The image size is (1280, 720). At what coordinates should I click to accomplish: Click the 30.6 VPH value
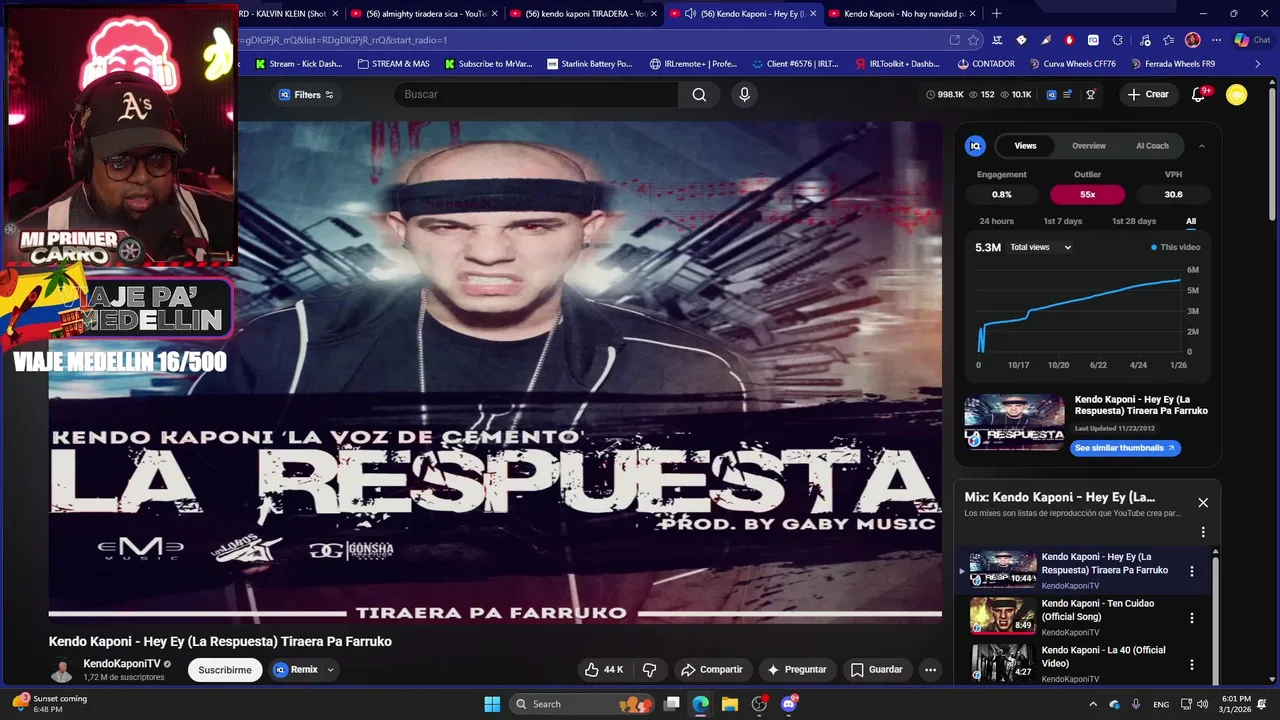click(x=1173, y=195)
